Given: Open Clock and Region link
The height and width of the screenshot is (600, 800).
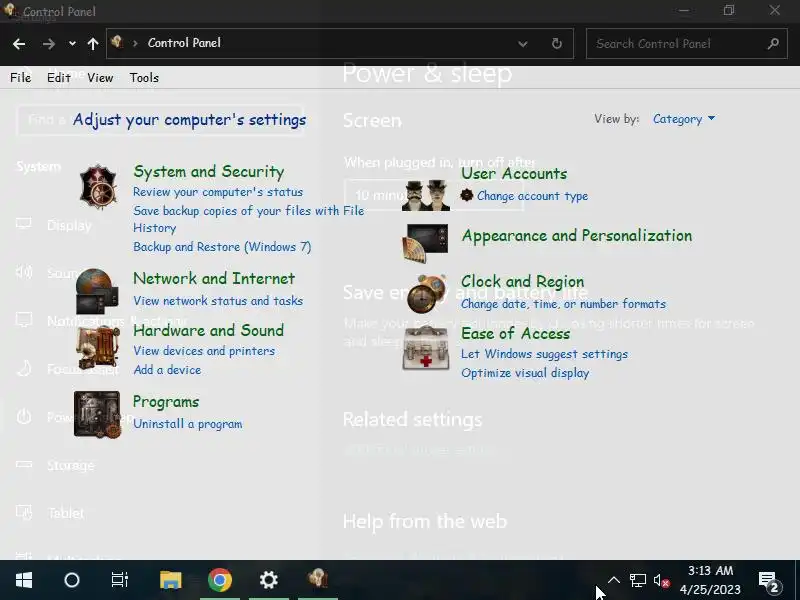Looking at the screenshot, I should pyautogui.click(x=522, y=282).
